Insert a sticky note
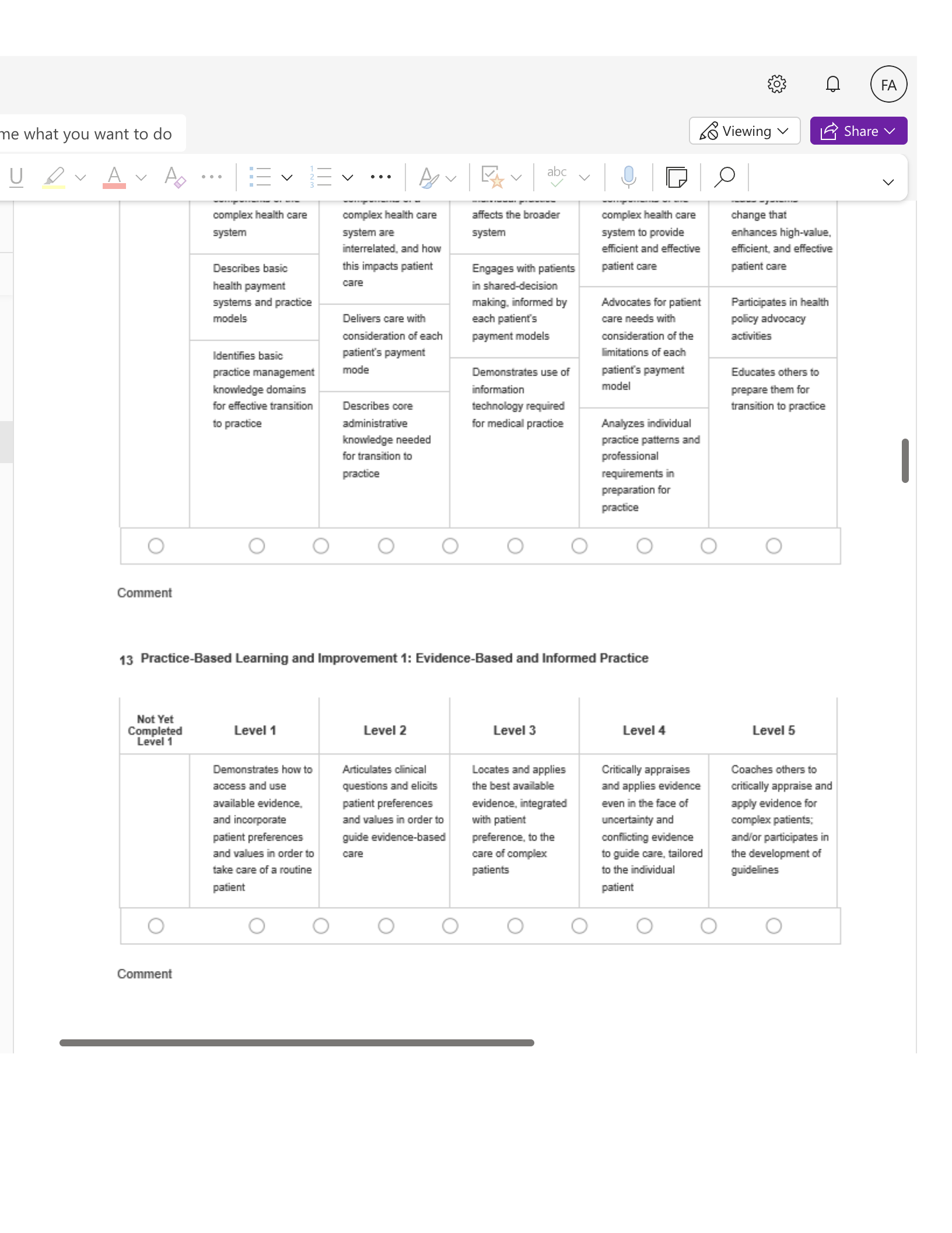This screenshot has width=952, height=1233. pyautogui.click(x=677, y=177)
